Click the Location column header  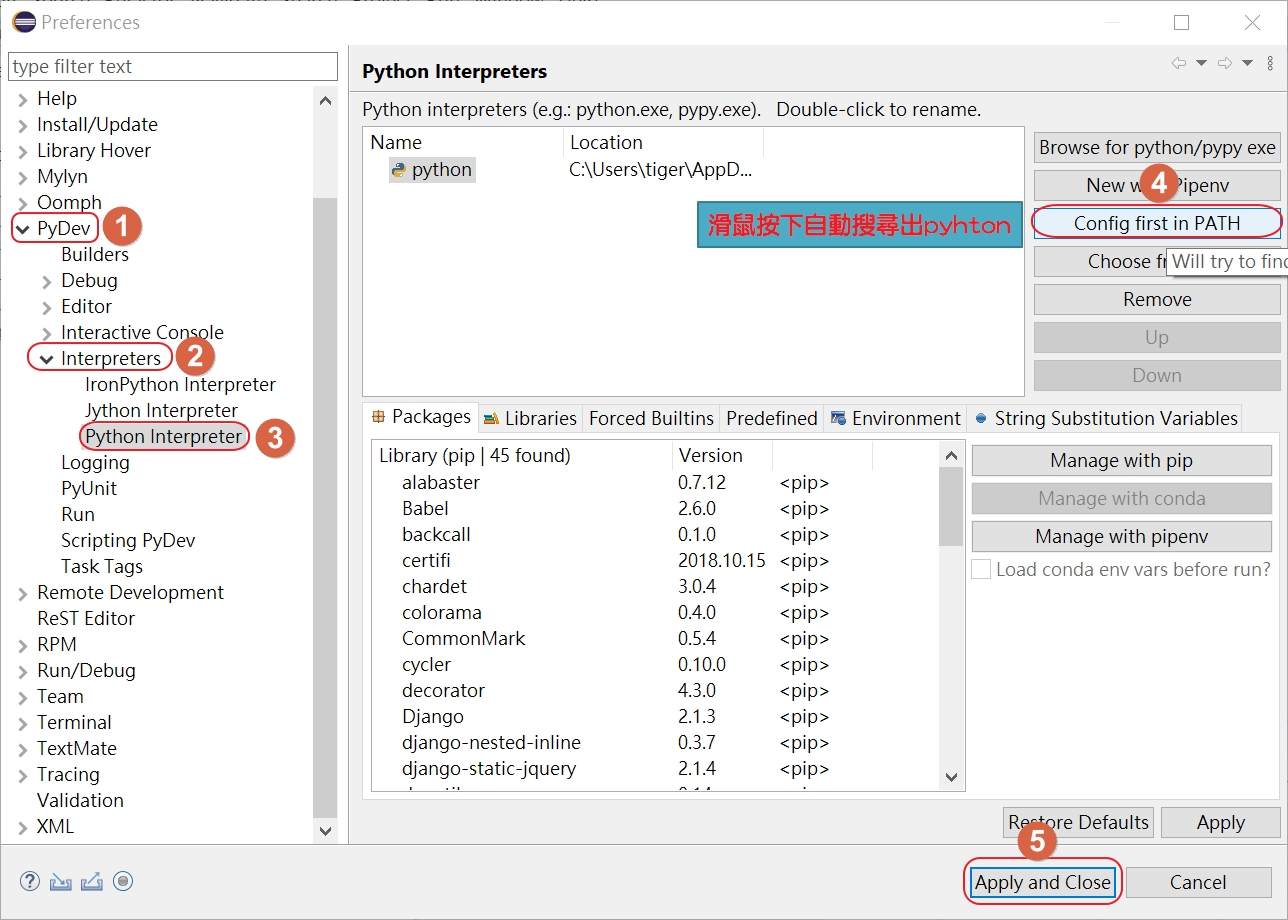663,143
